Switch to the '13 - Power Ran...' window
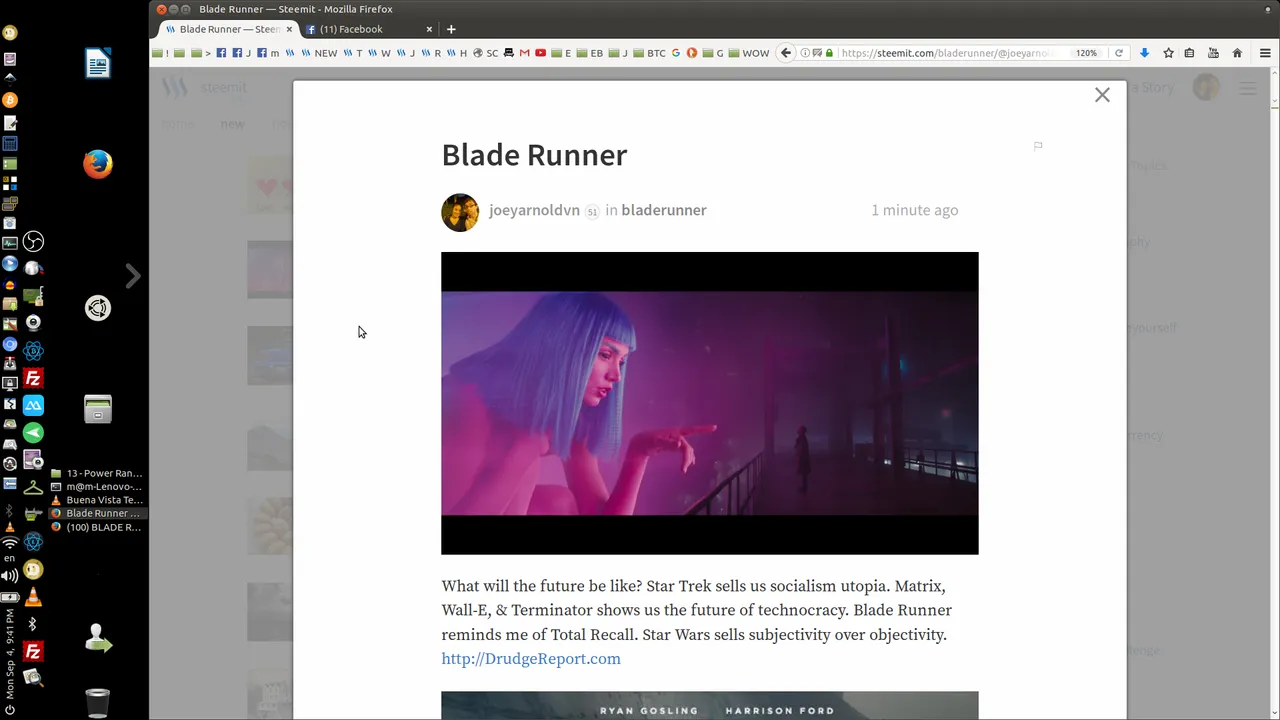1280x720 pixels. tap(96, 473)
